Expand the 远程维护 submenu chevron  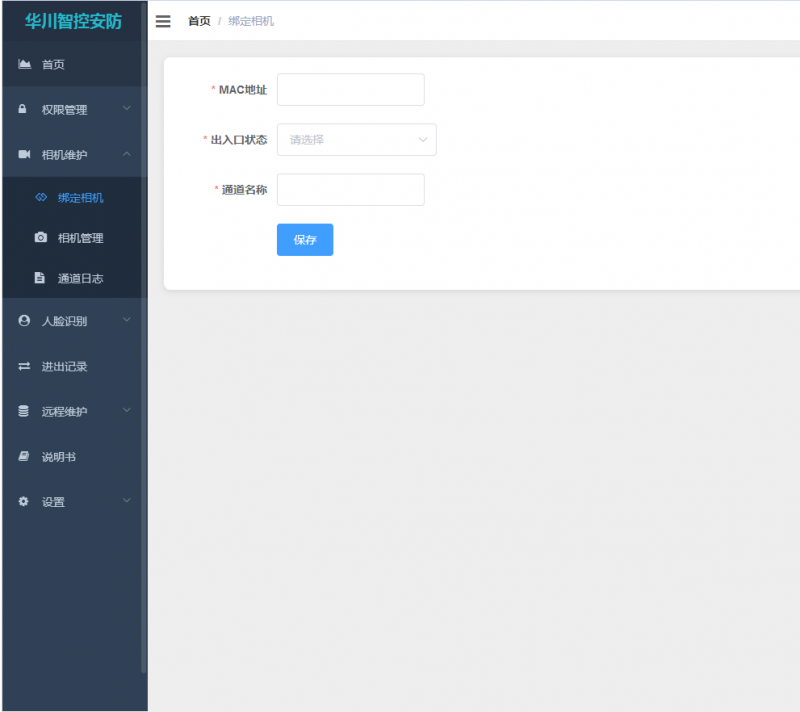(x=127, y=410)
